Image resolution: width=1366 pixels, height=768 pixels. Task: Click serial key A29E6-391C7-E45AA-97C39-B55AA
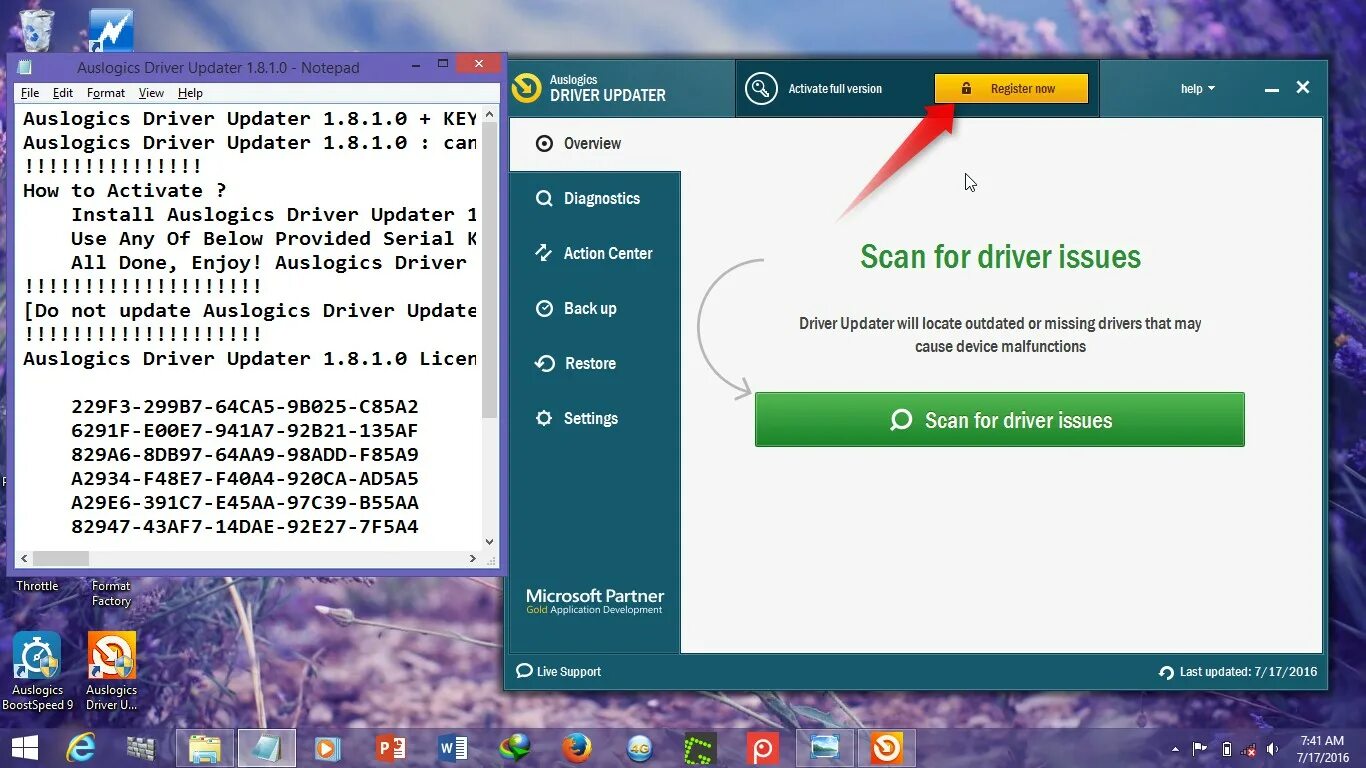click(x=245, y=503)
